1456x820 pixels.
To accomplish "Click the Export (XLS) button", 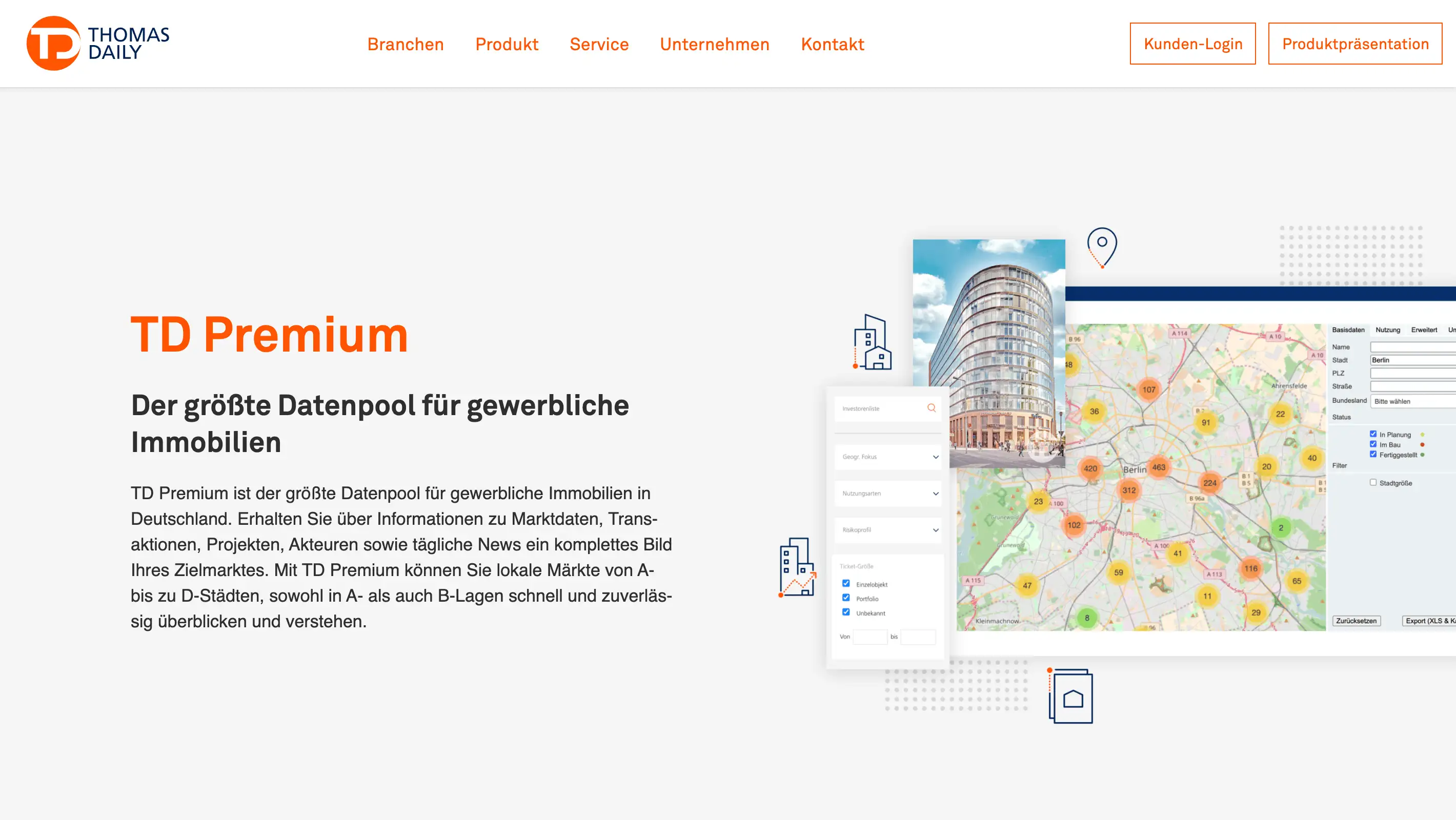I will pyautogui.click(x=1429, y=621).
